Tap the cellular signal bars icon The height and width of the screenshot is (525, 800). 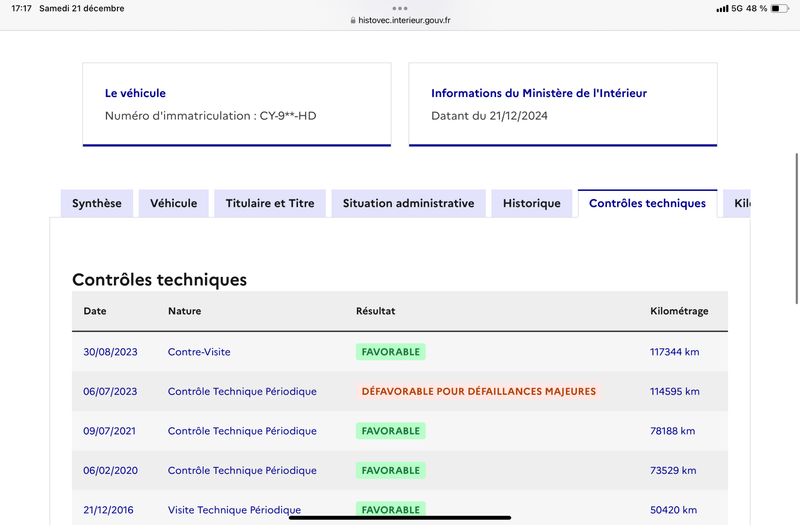pos(722,9)
